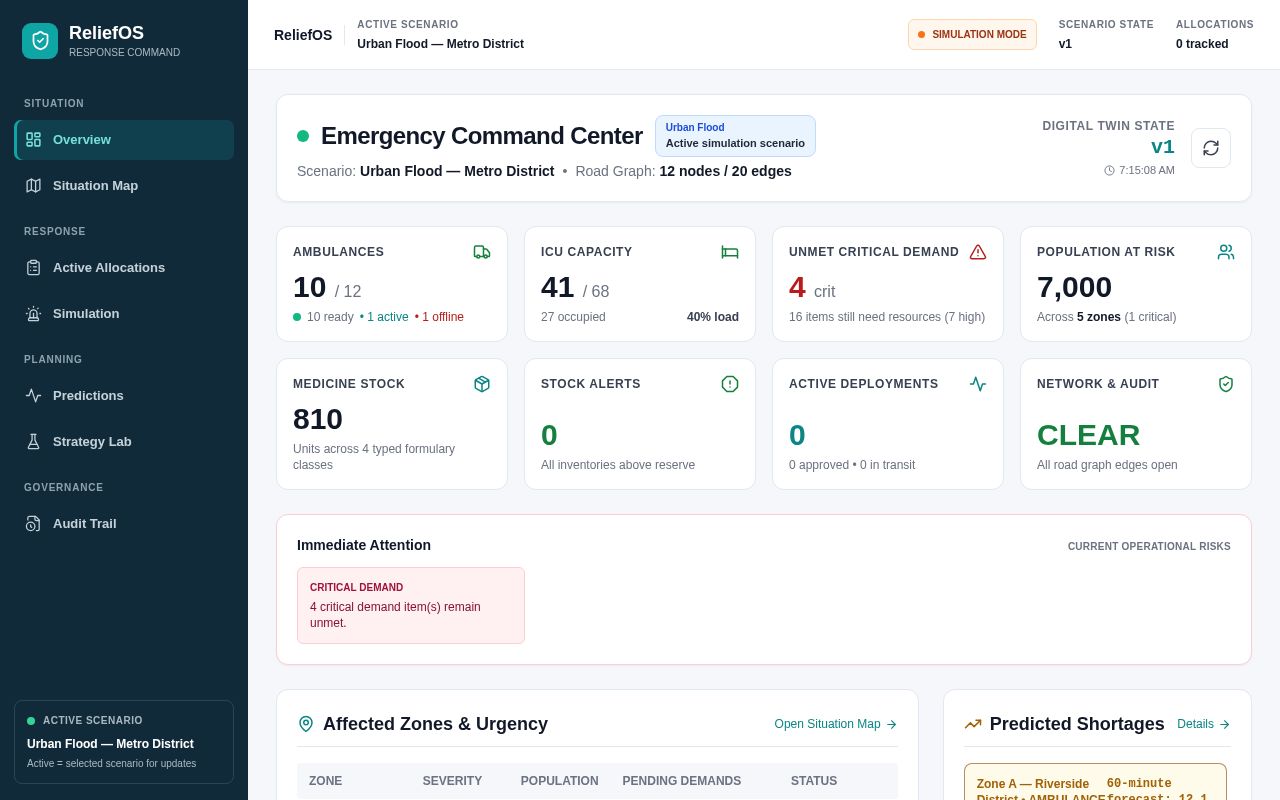
Task: Click the Urban Flood active simulation scenario badge
Action: (x=735, y=136)
